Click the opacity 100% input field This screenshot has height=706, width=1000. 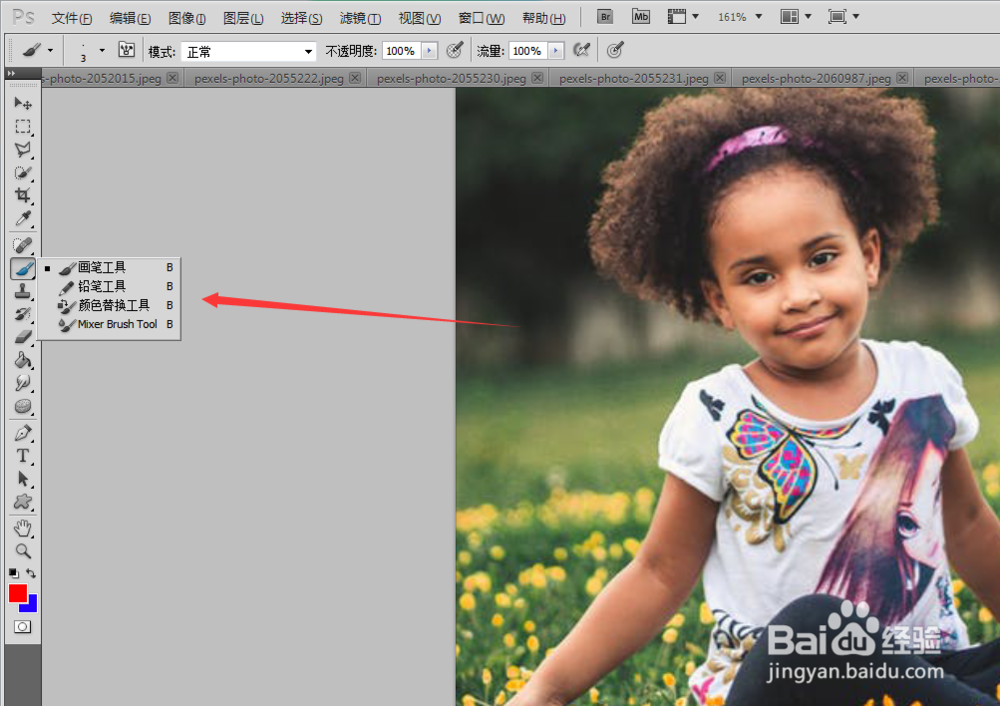401,50
